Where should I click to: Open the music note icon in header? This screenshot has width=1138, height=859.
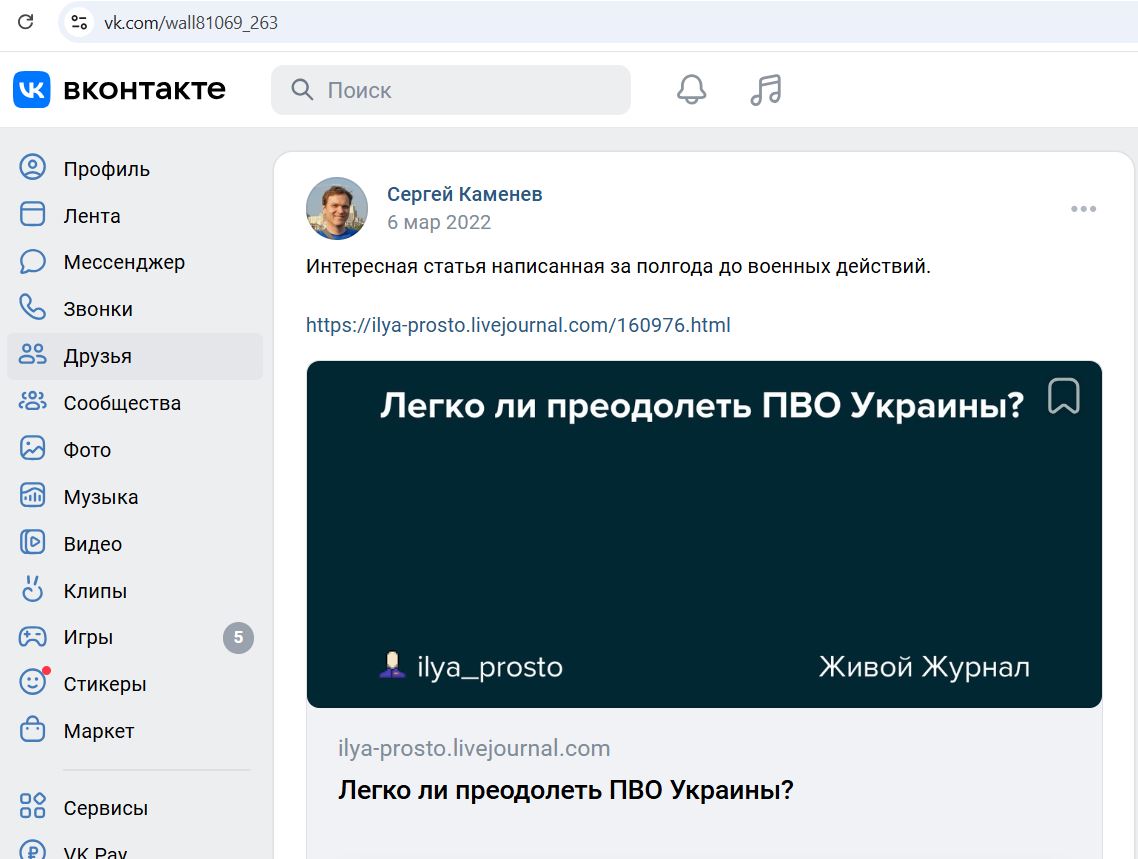click(766, 90)
